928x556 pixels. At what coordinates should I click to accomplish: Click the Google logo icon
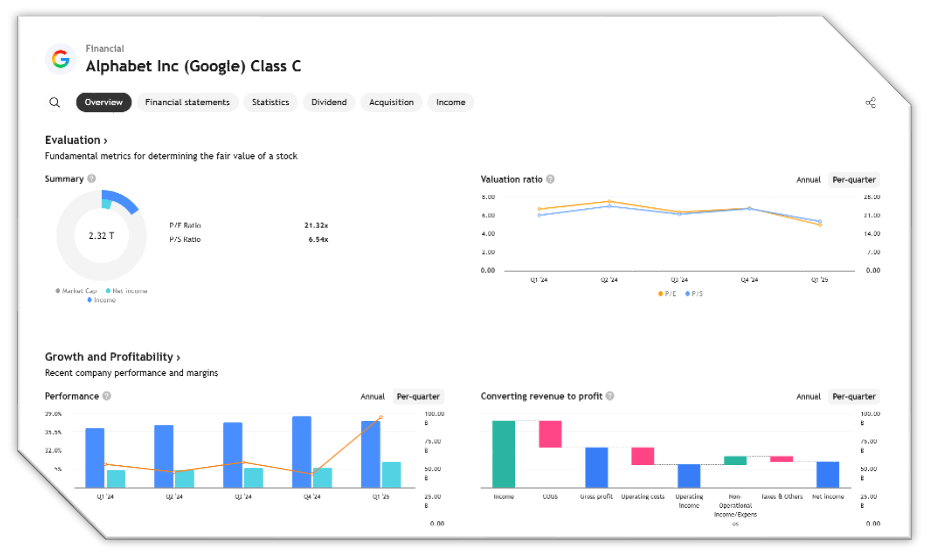[60, 59]
